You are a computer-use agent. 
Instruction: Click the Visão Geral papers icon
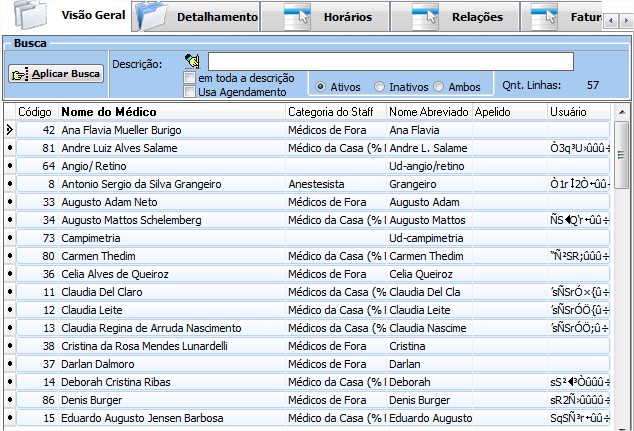click(x=28, y=16)
